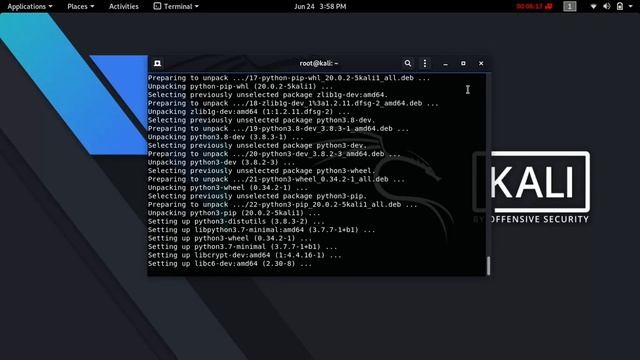
Task: Open the Places menu
Action: (80, 7)
